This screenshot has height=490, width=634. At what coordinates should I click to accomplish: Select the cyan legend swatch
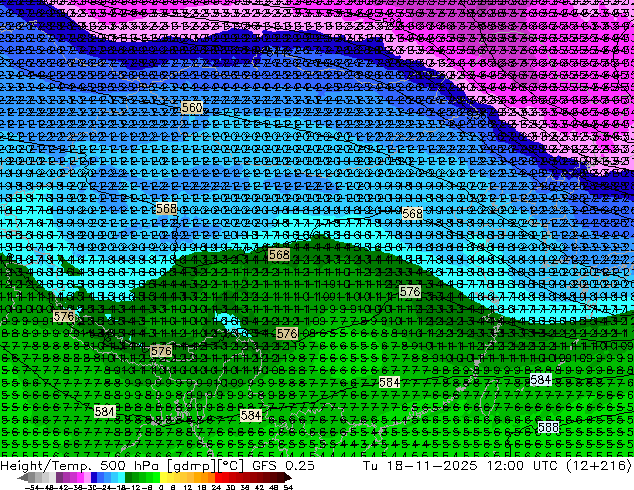coord(121,477)
